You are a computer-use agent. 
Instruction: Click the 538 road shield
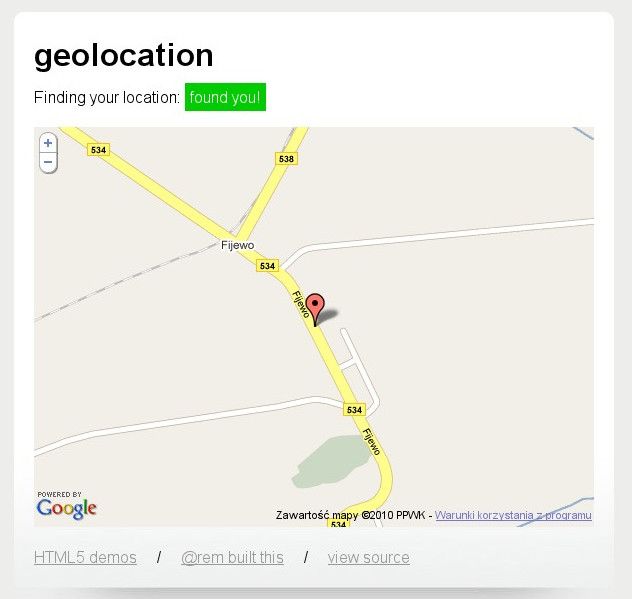point(286,159)
